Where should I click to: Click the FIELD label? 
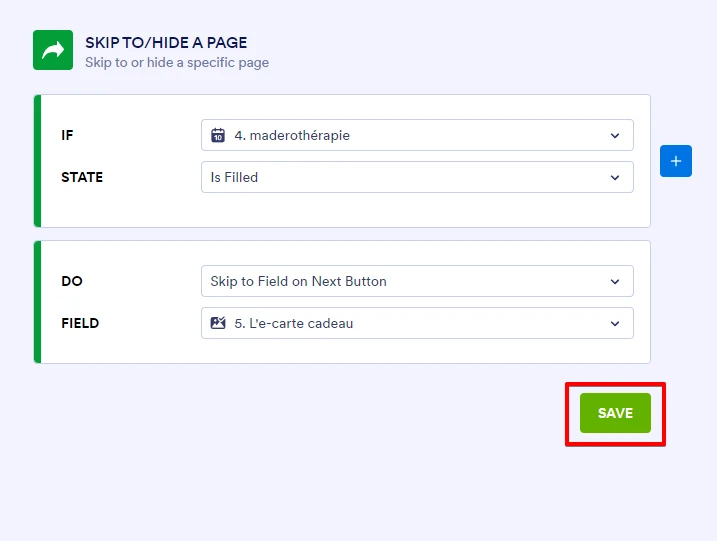(80, 323)
